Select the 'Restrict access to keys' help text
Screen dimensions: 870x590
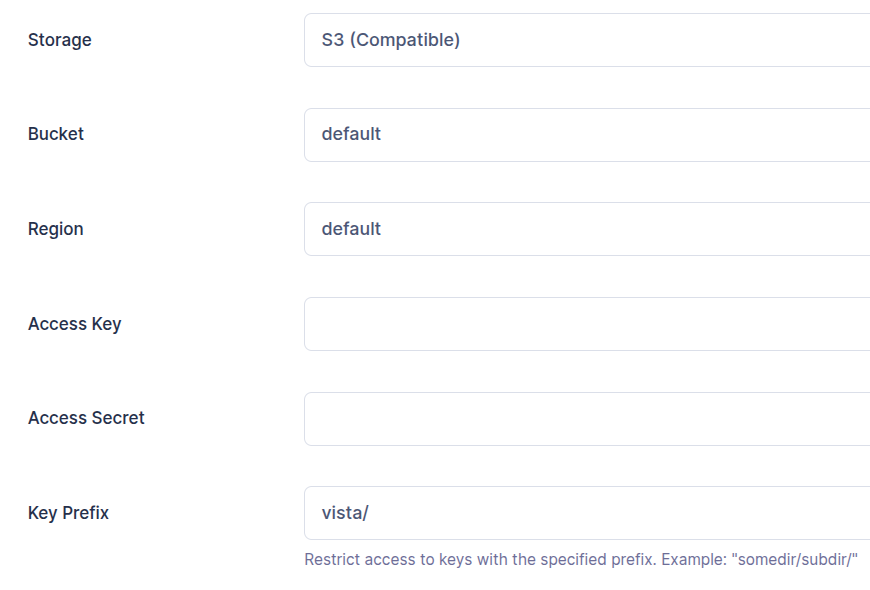coord(581,559)
